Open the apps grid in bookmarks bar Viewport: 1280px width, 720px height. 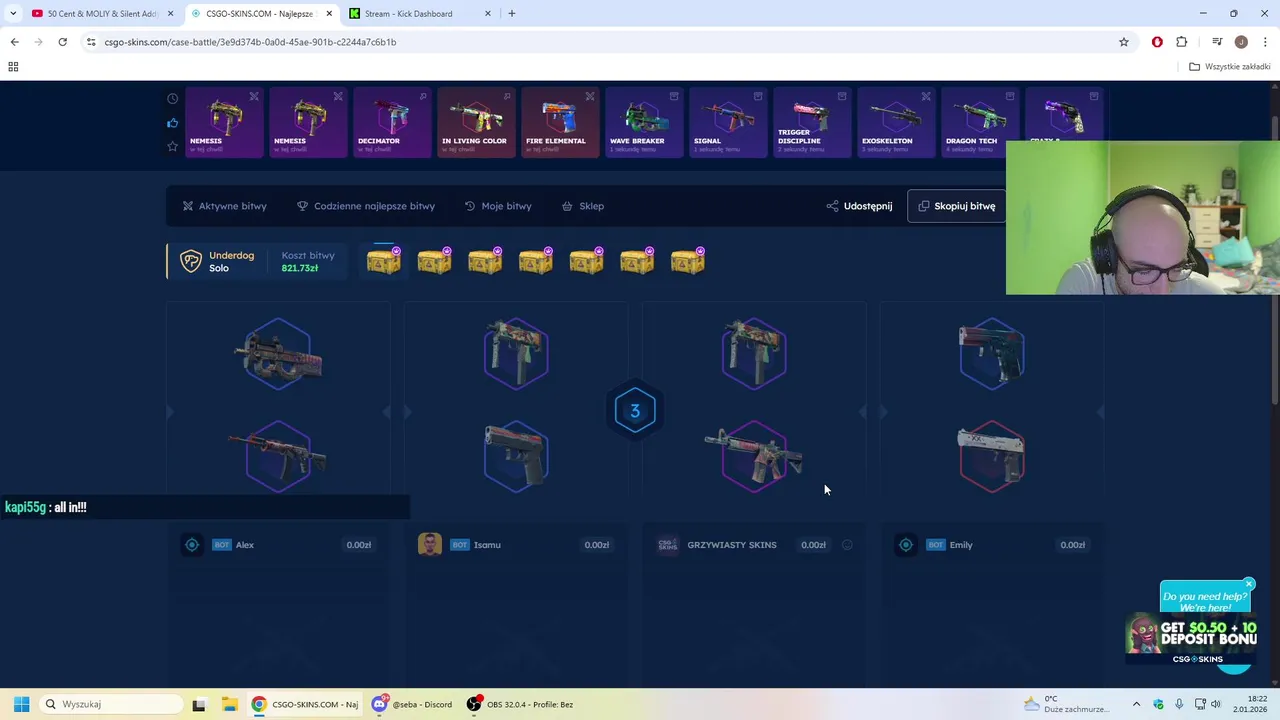pyautogui.click(x=13, y=67)
